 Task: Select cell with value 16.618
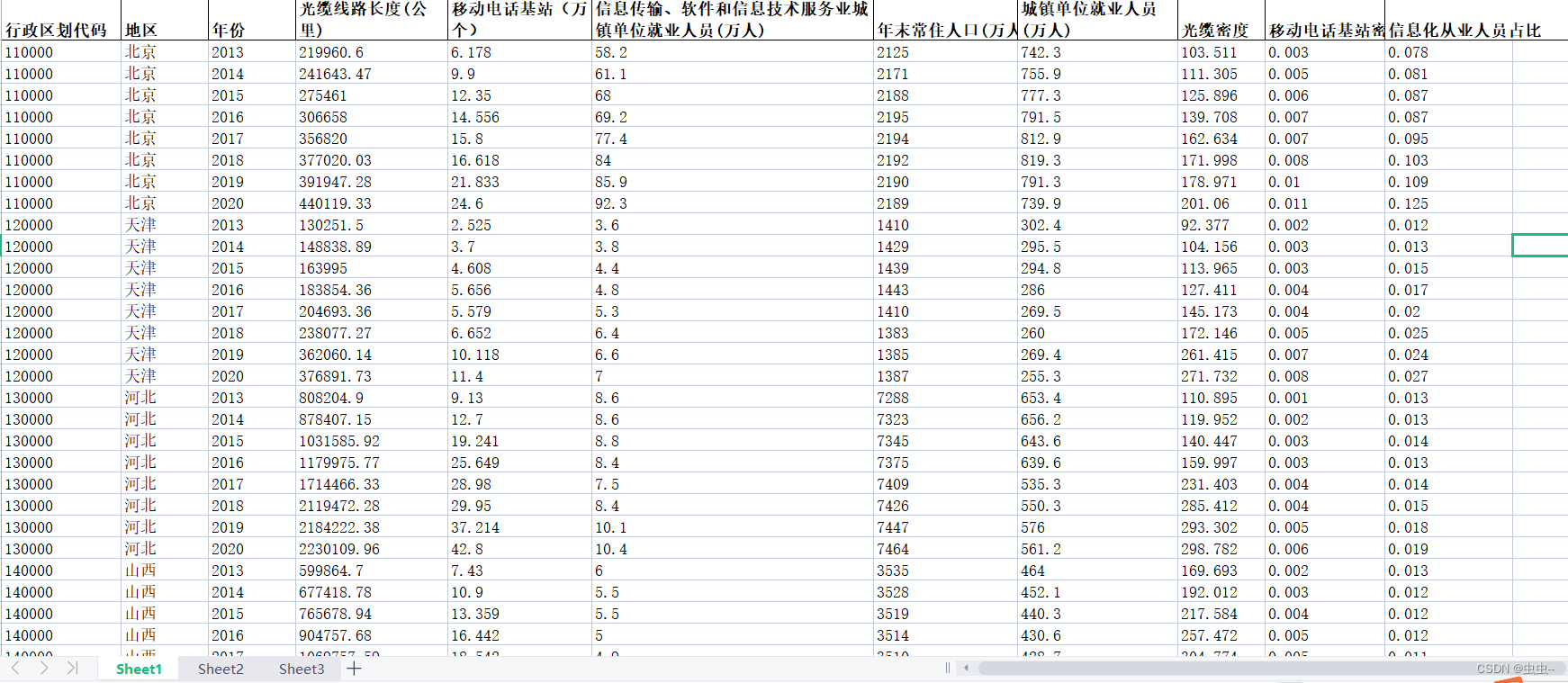tap(519, 160)
